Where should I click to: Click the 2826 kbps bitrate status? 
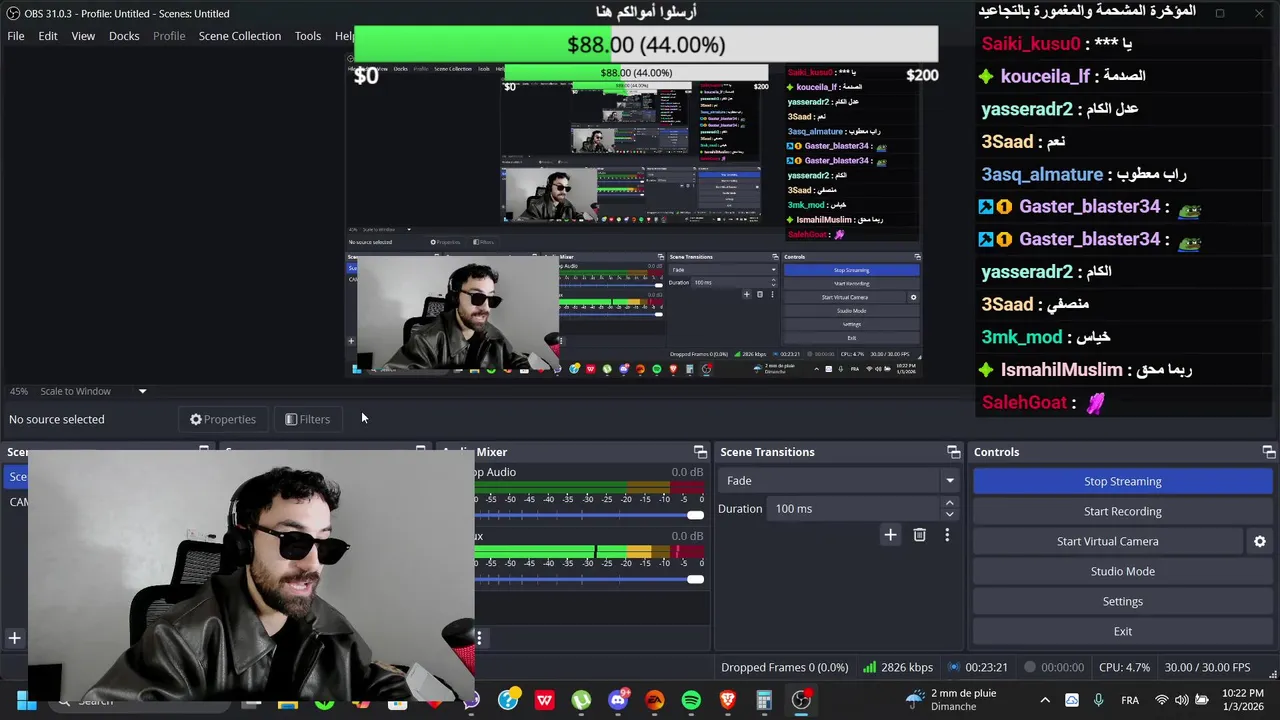pos(898,667)
